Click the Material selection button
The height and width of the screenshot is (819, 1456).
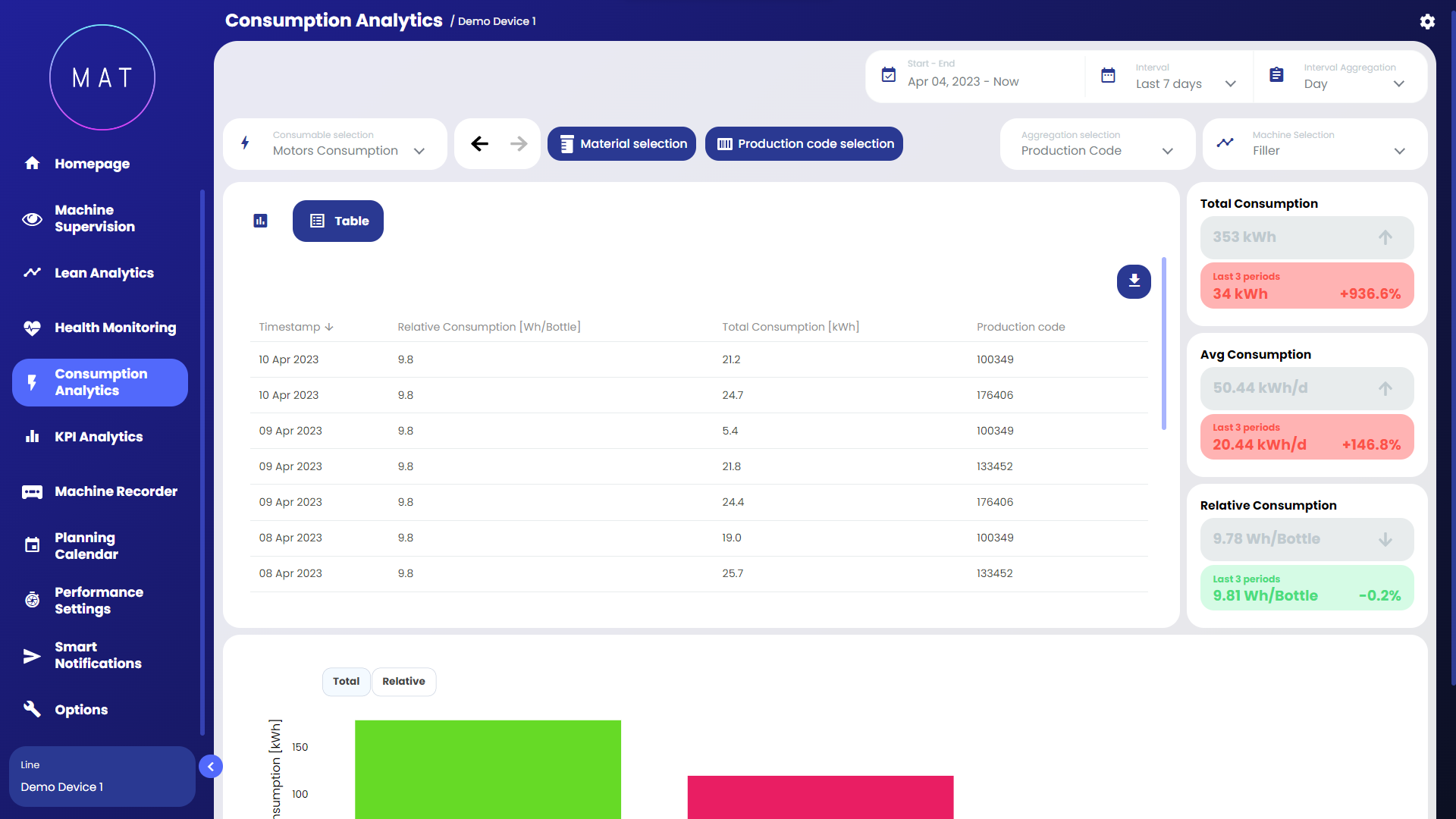point(622,143)
